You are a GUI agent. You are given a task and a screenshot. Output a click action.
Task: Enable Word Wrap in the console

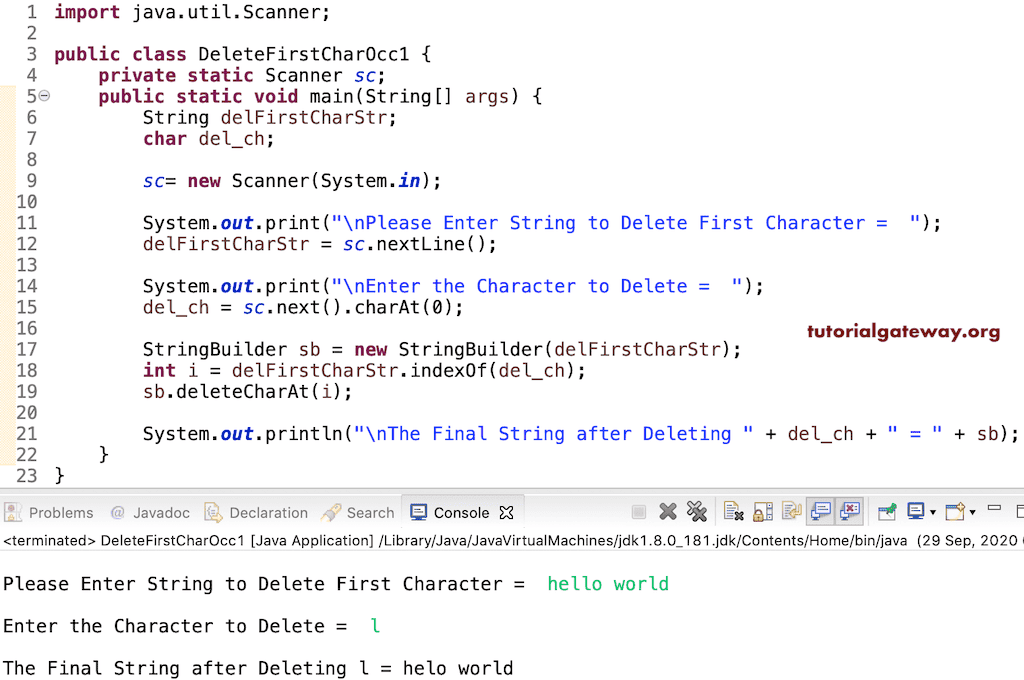[792, 512]
